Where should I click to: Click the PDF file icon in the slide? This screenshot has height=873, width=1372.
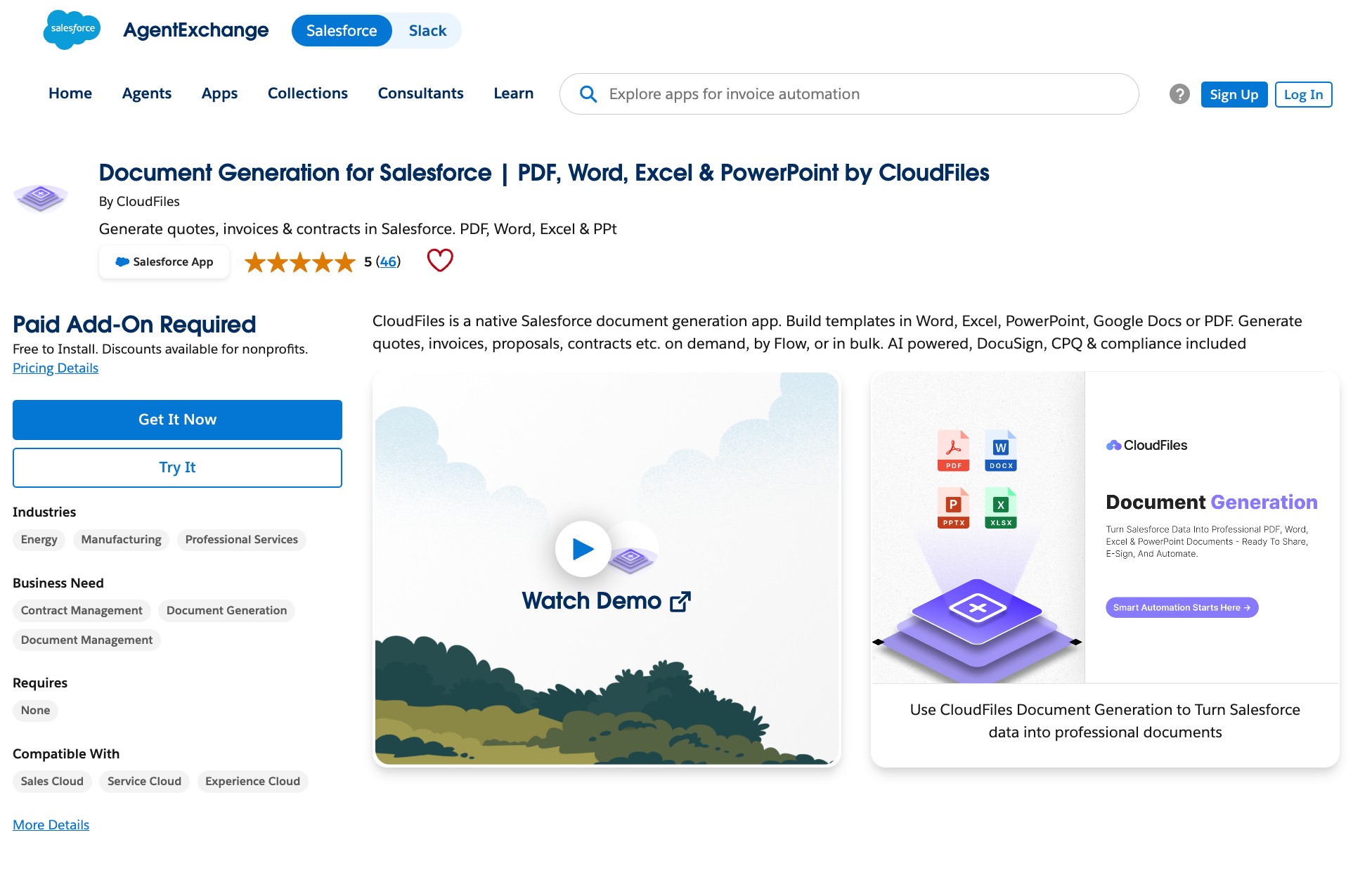coord(953,450)
